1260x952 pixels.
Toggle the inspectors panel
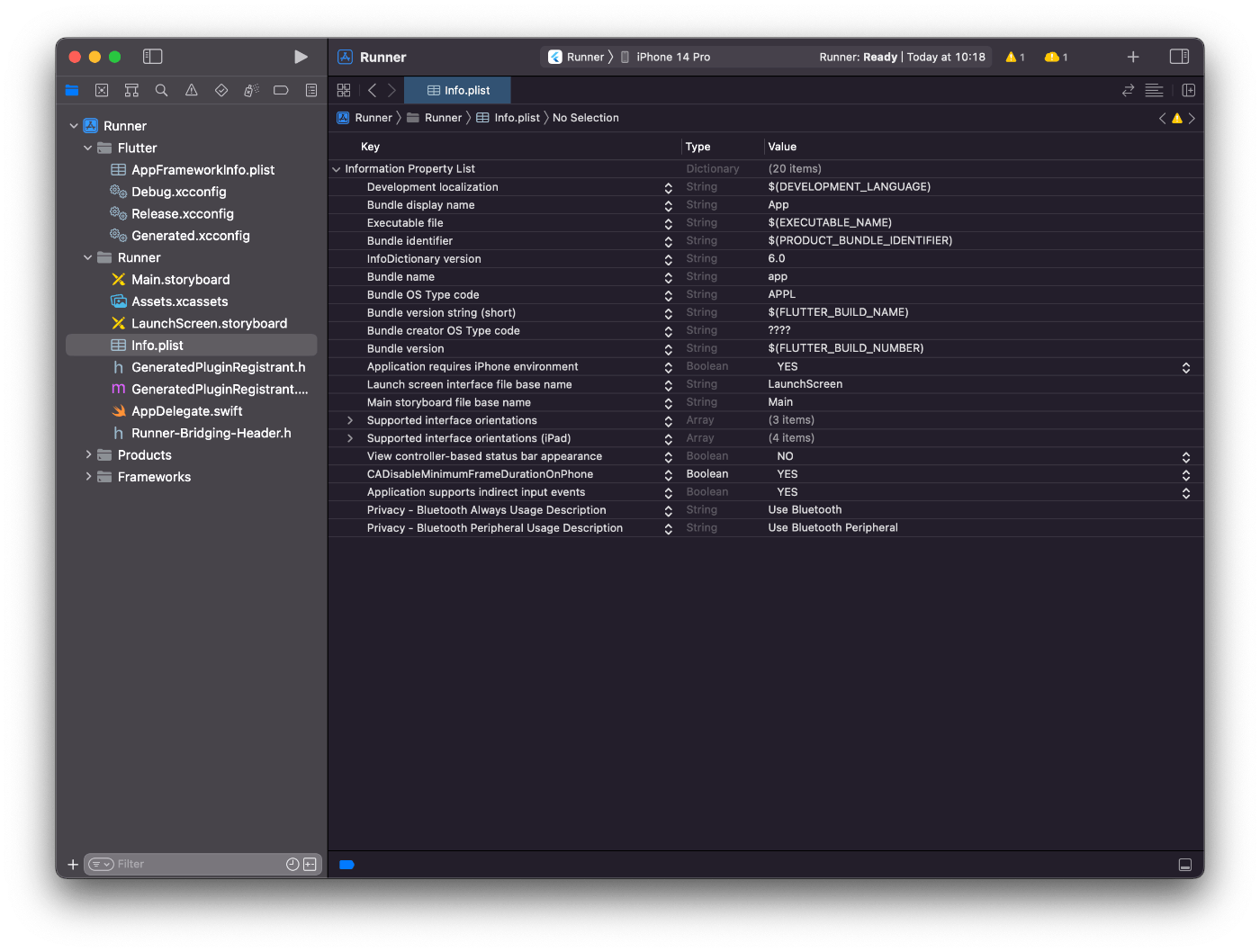pos(1179,57)
